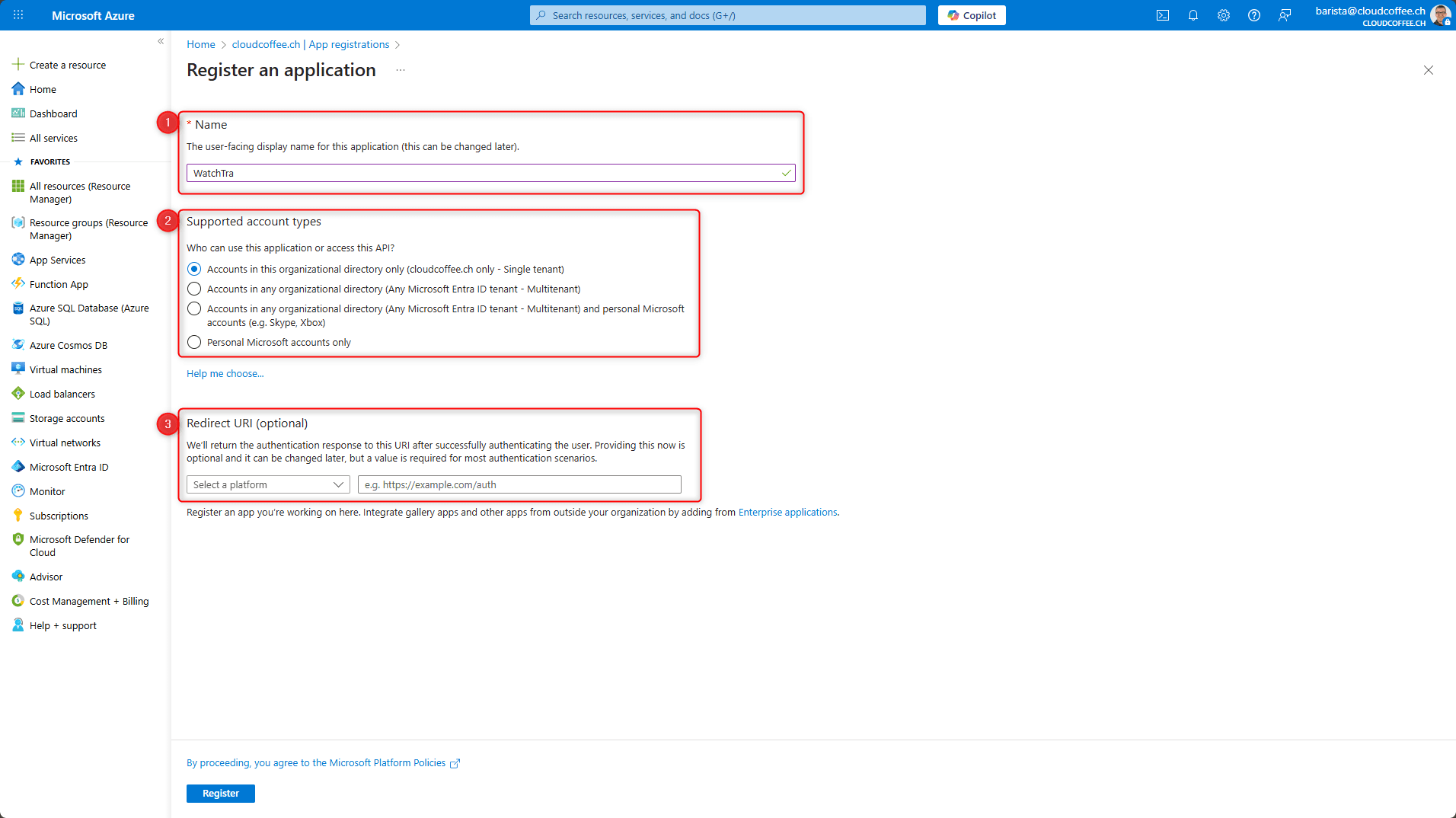Click the Create a resource plus icon
Screen dimensions: 1456x818
(18, 65)
